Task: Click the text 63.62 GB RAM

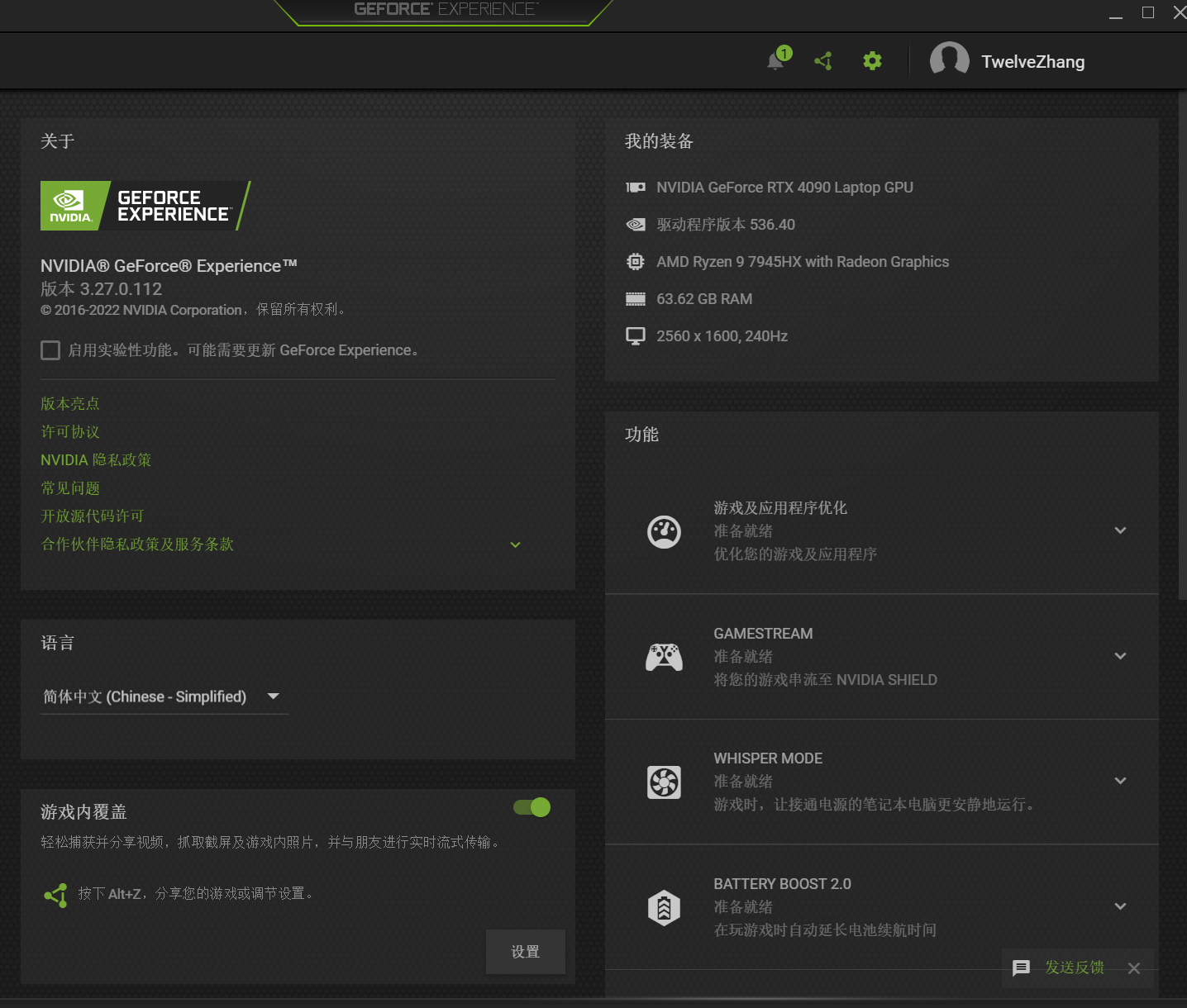Action: tap(704, 299)
